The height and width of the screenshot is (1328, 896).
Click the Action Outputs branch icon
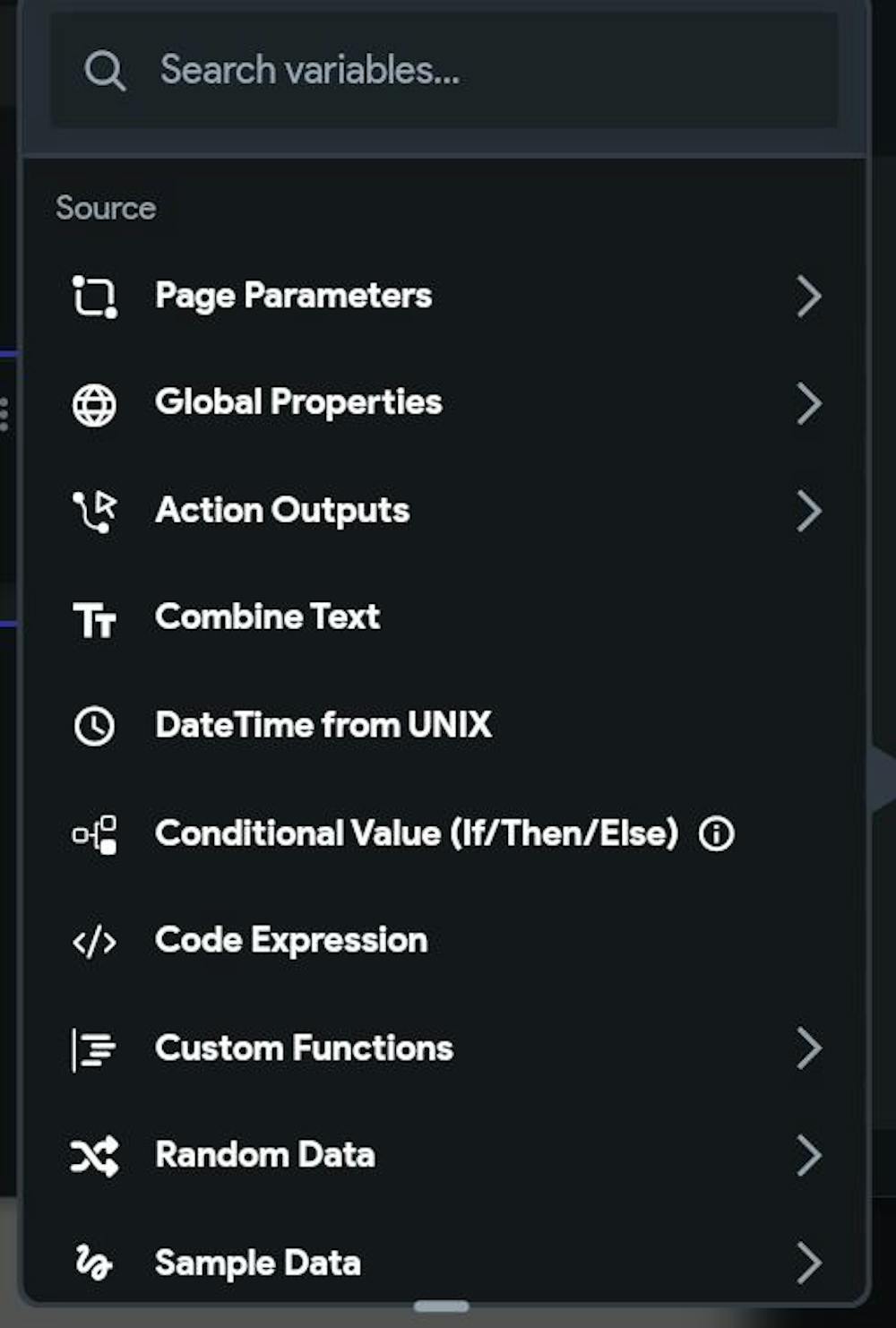pos(94,512)
